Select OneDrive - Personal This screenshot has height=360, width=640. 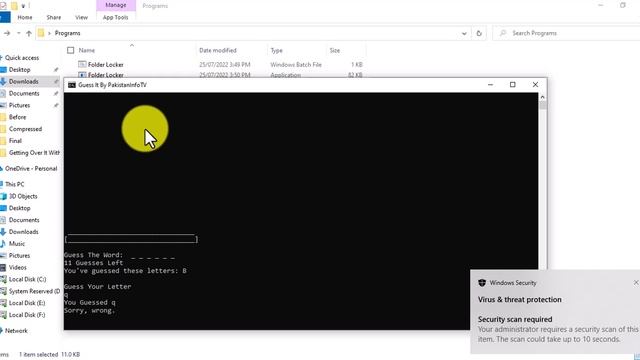point(31,168)
